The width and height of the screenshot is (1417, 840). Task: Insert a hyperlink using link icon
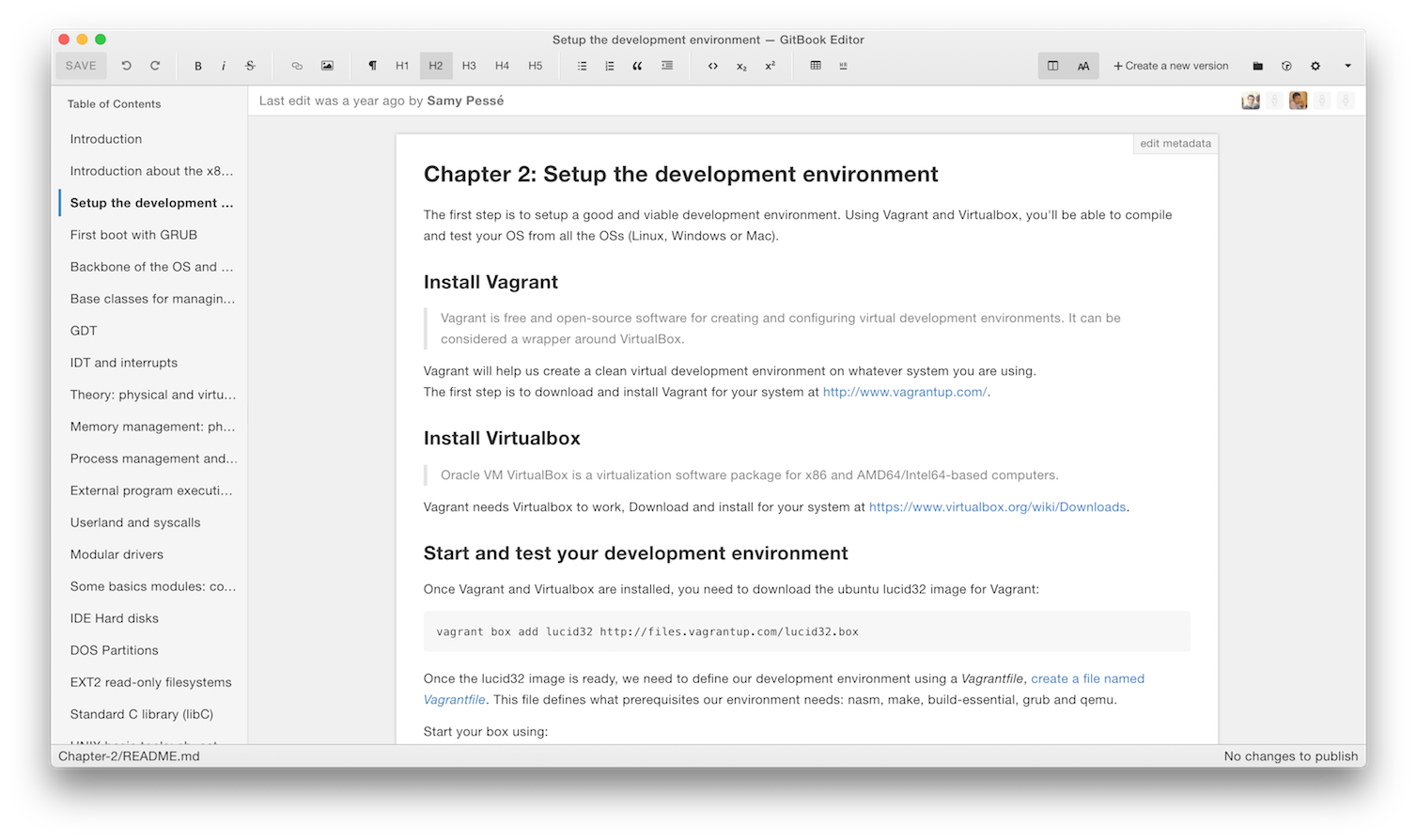pos(297,66)
